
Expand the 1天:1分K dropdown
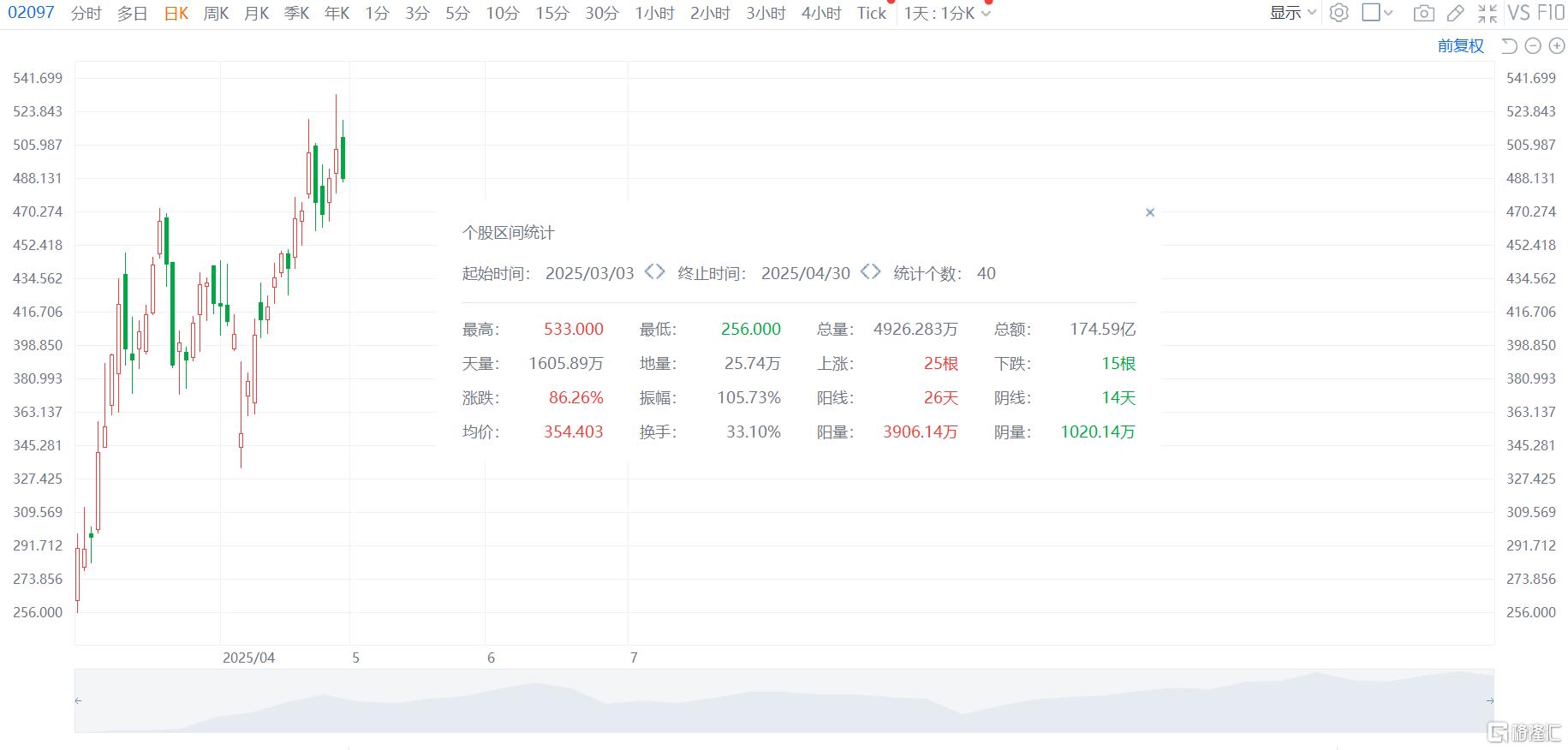click(x=987, y=14)
